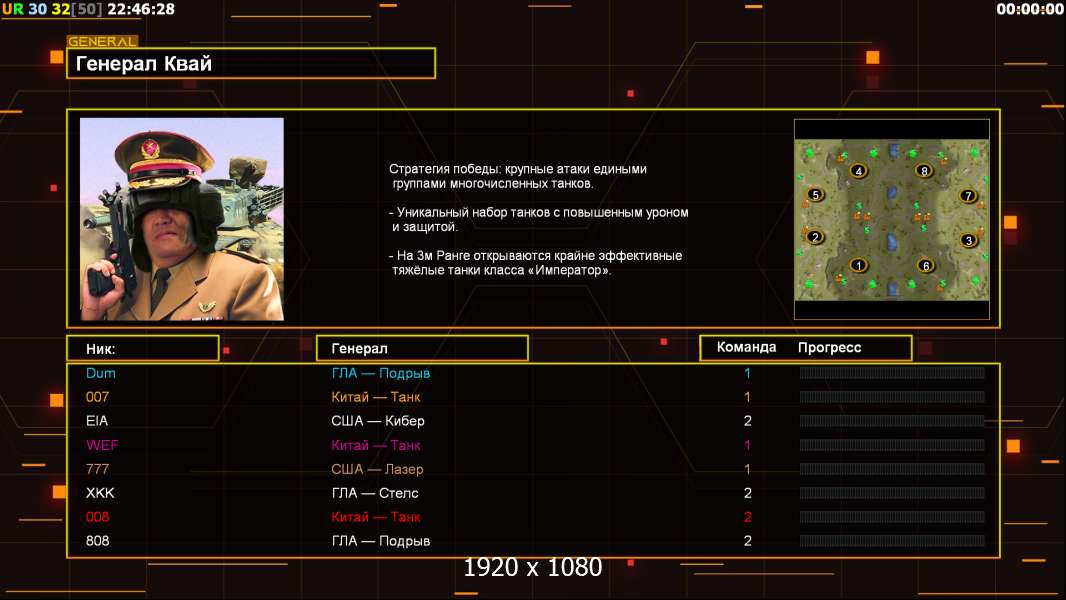Select the "Команда" column header

[x=746, y=348]
